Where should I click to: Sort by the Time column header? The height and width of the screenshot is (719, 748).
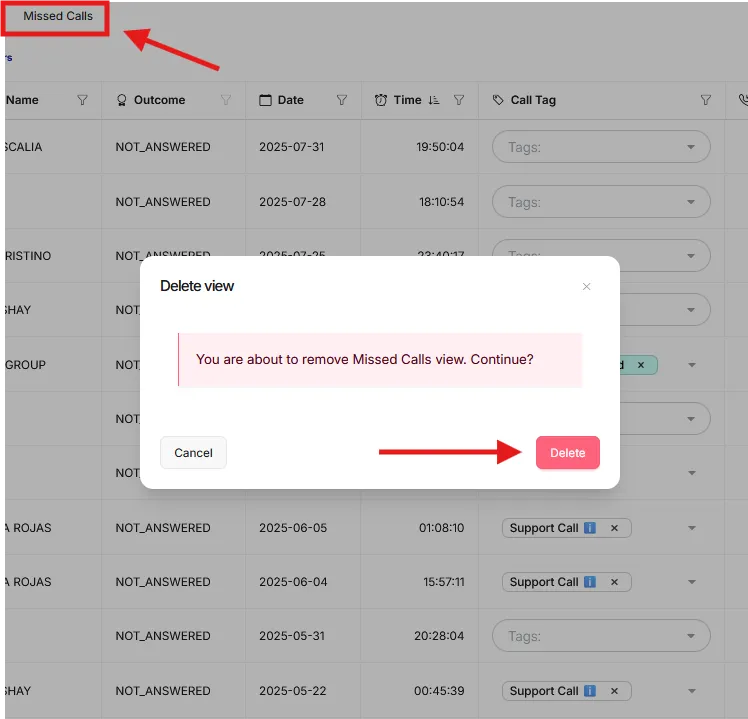407,100
